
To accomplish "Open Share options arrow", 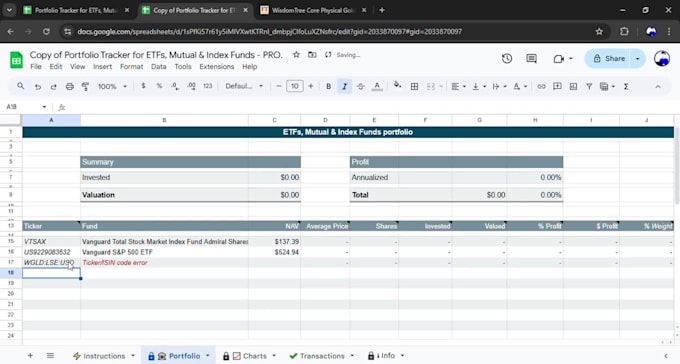I will [638, 59].
